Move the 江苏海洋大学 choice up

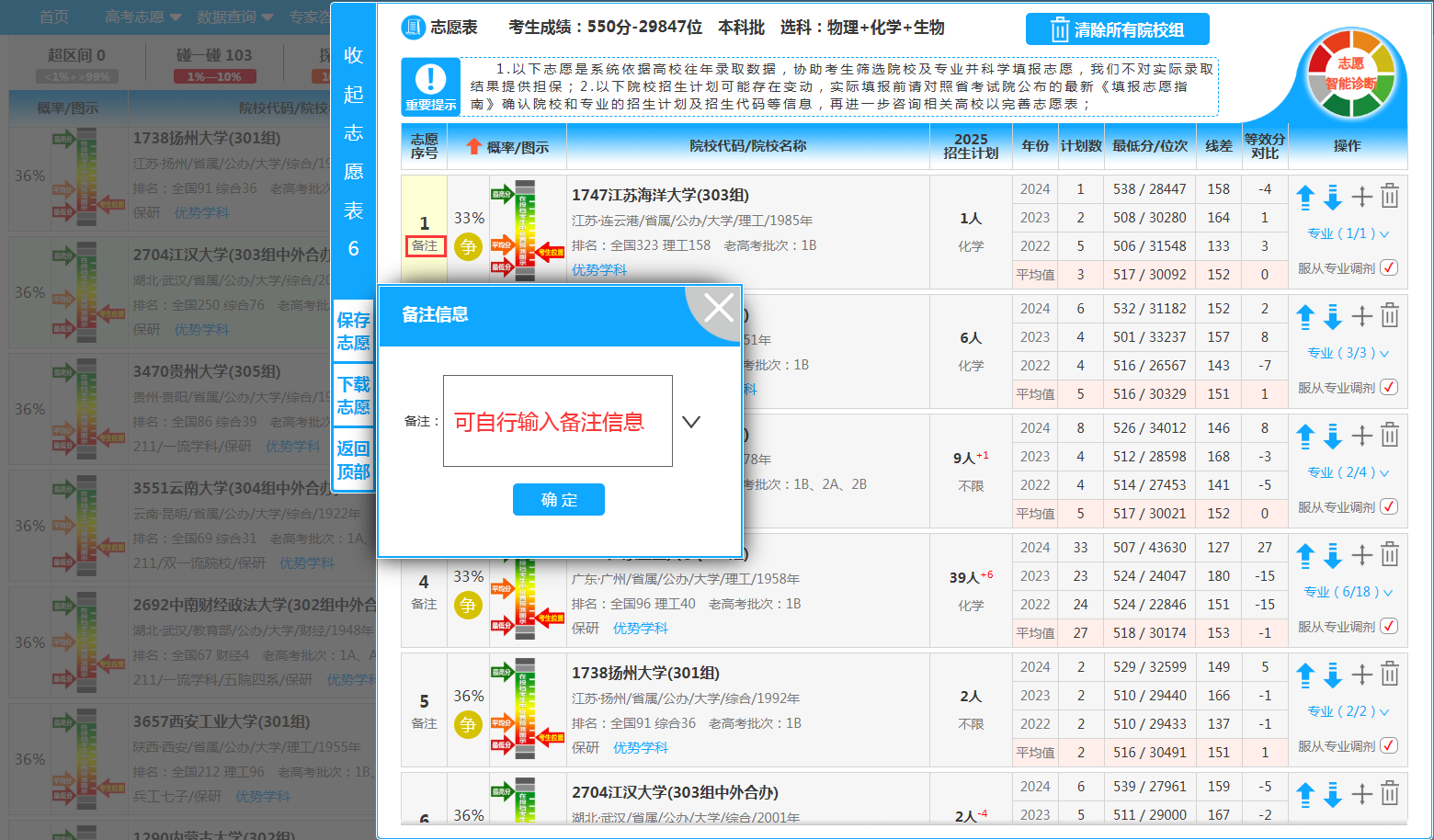(1304, 197)
